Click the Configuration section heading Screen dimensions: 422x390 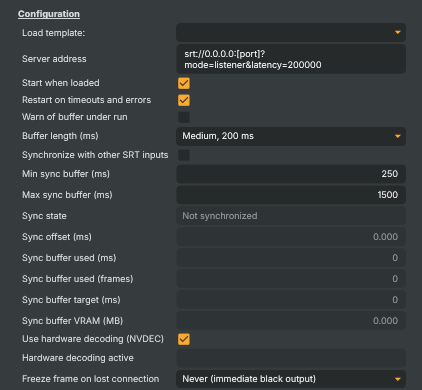pos(49,14)
